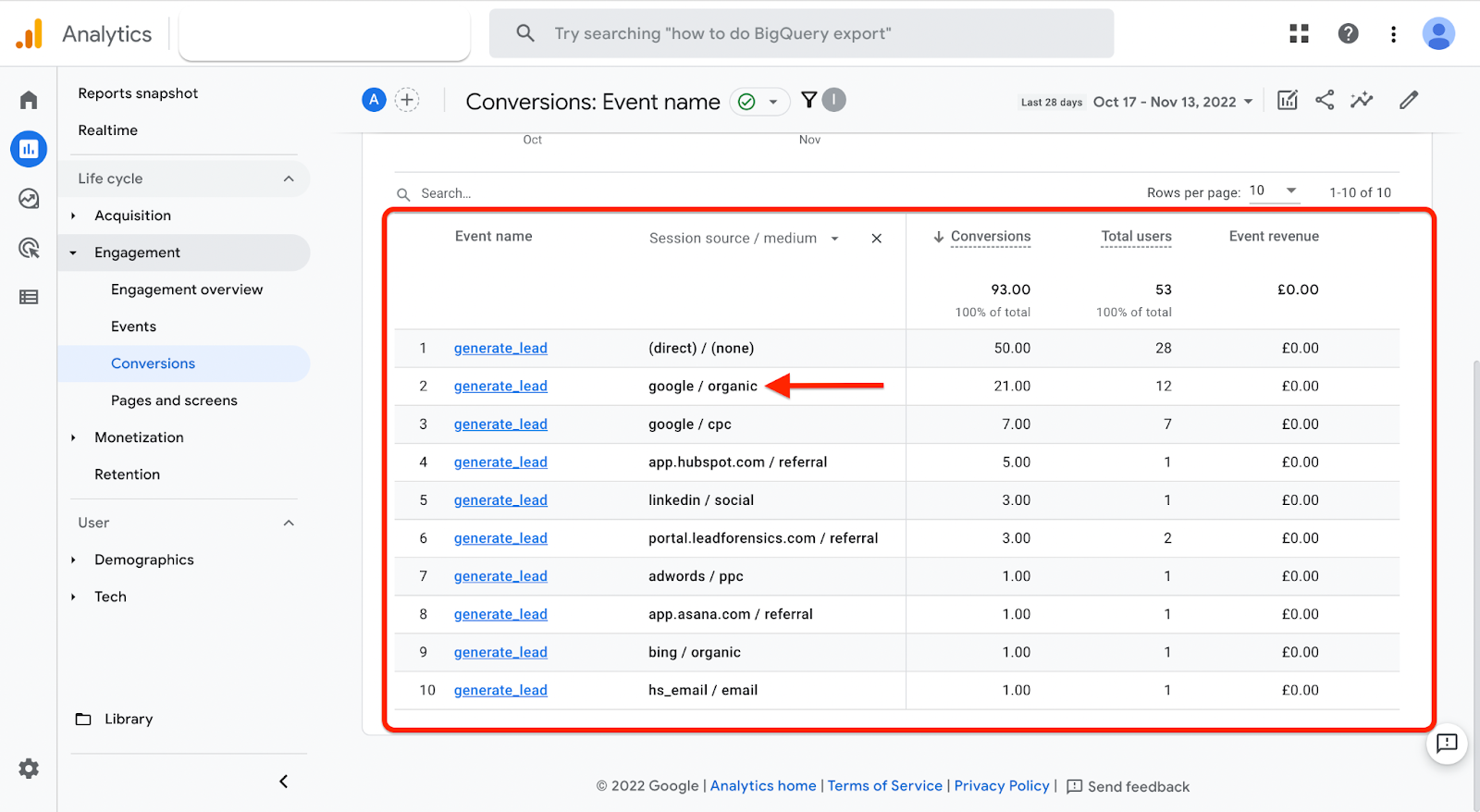
Task: Open Reports snapshot
Action: click(x=138, y=93)
